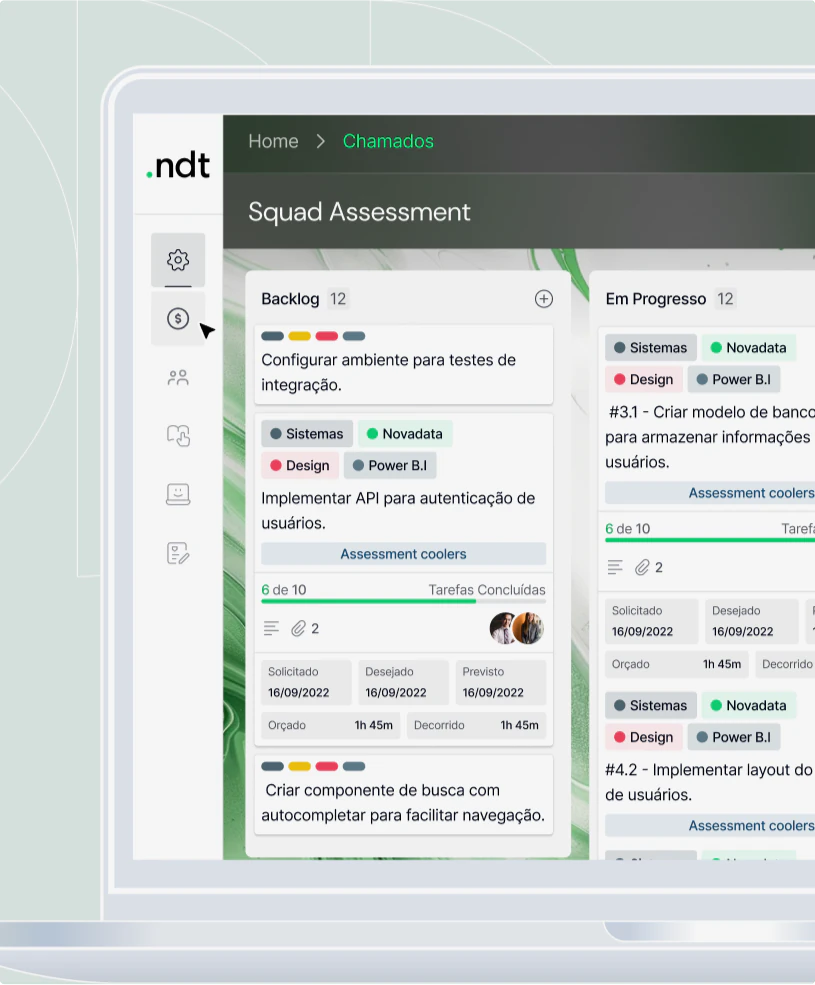The height and width of the screenshot is (985, 815).
Task: Click red label on Criar componente card
Action: pos(327,766)
